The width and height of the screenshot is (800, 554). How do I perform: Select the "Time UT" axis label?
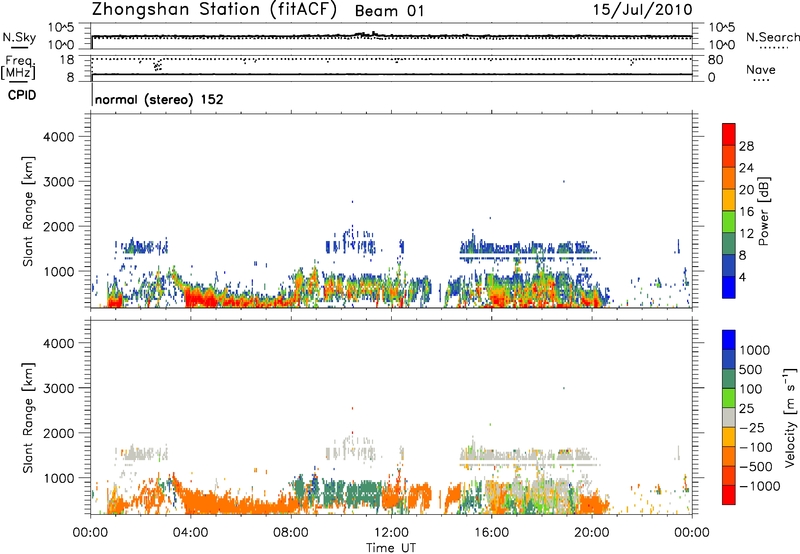(391, 547)
